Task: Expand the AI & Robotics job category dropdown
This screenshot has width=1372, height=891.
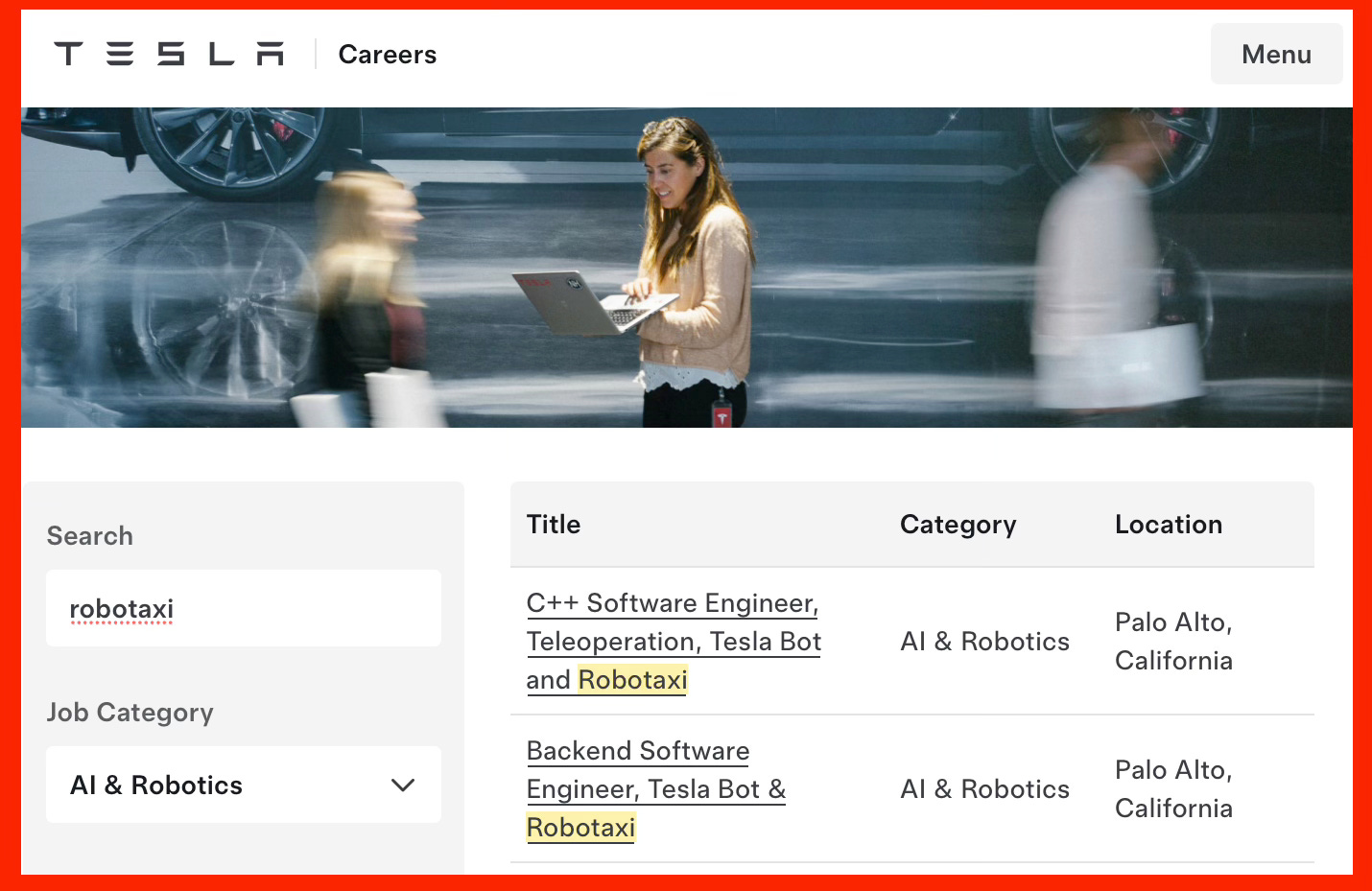Action: pos(244,785)
